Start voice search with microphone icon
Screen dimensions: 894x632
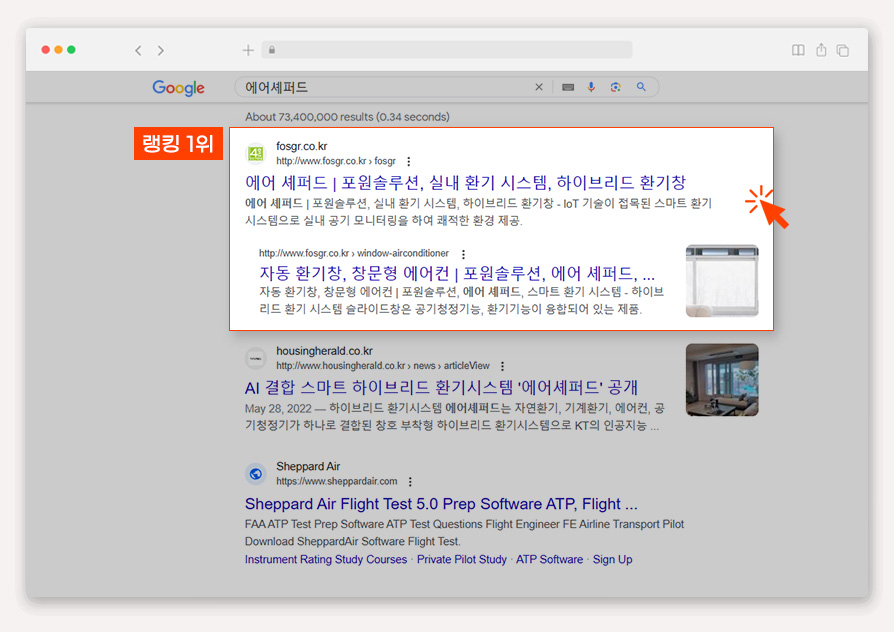coord(591,87)
